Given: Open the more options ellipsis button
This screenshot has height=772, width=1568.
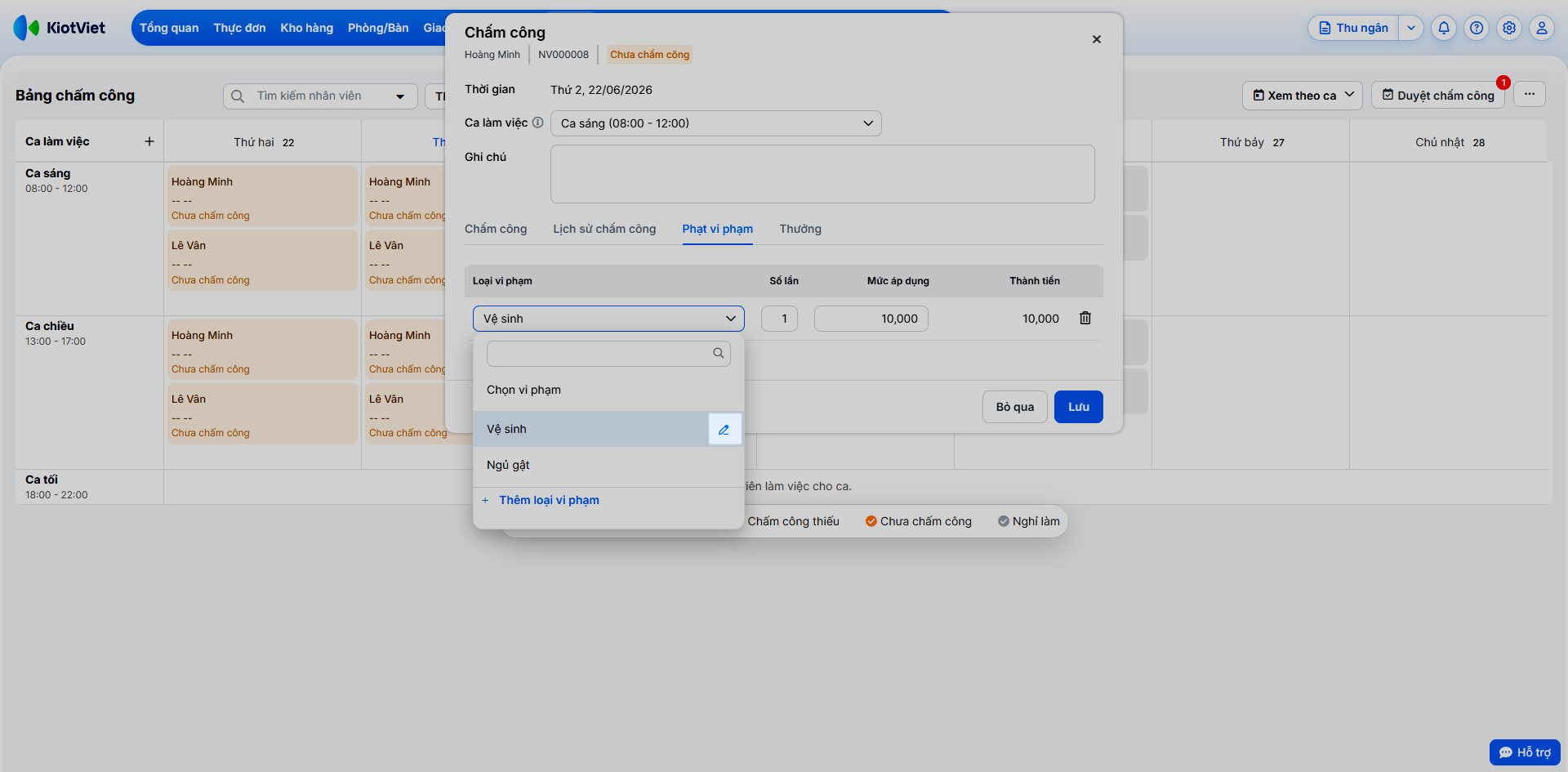Looking at the screenshot, I should tap(1530, 95).
